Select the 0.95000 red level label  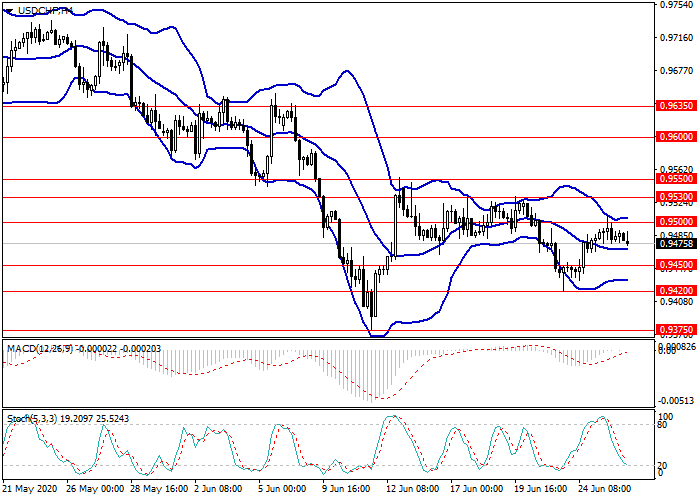click(x=675, y=222)
